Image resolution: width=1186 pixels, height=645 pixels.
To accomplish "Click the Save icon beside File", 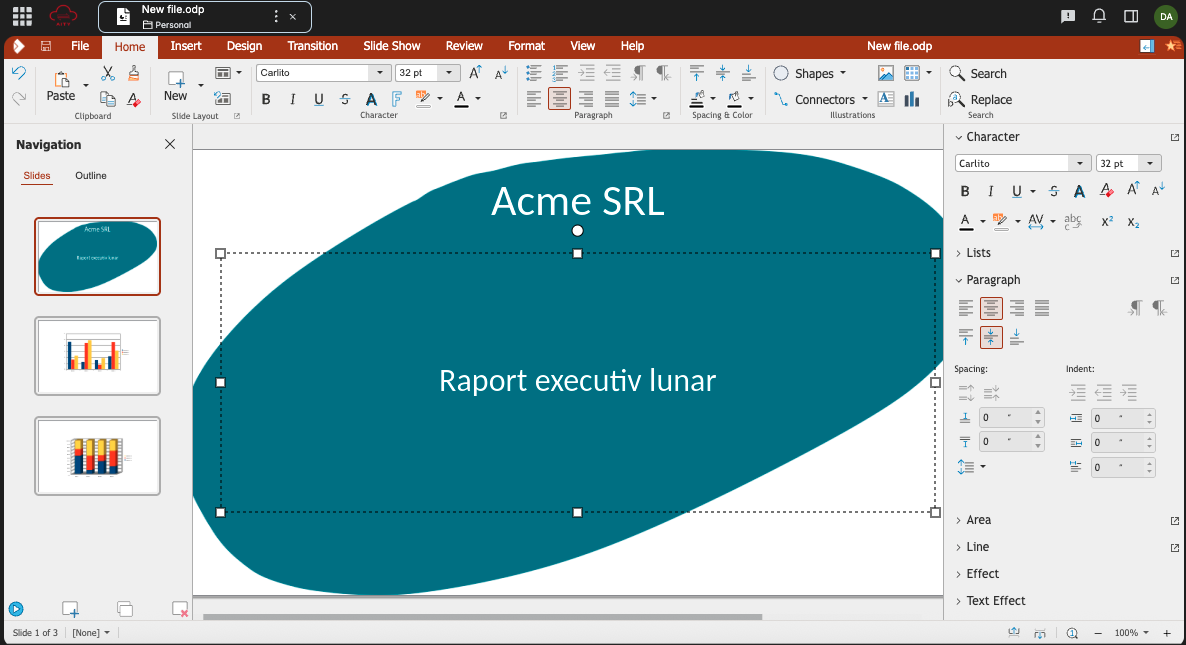I will (46, 46).
